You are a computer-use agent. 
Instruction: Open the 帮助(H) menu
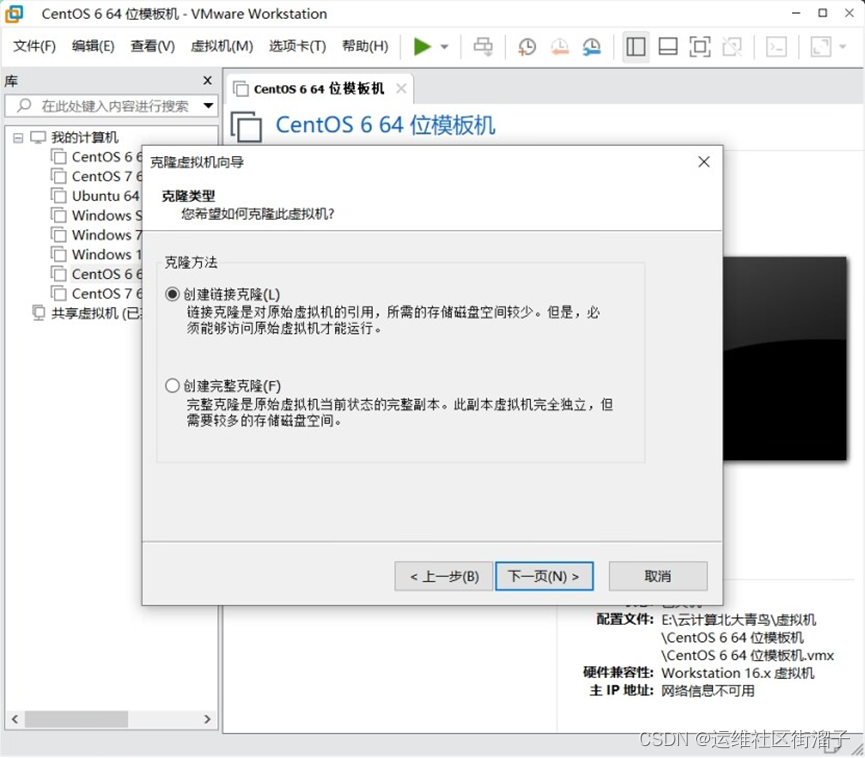365,46
